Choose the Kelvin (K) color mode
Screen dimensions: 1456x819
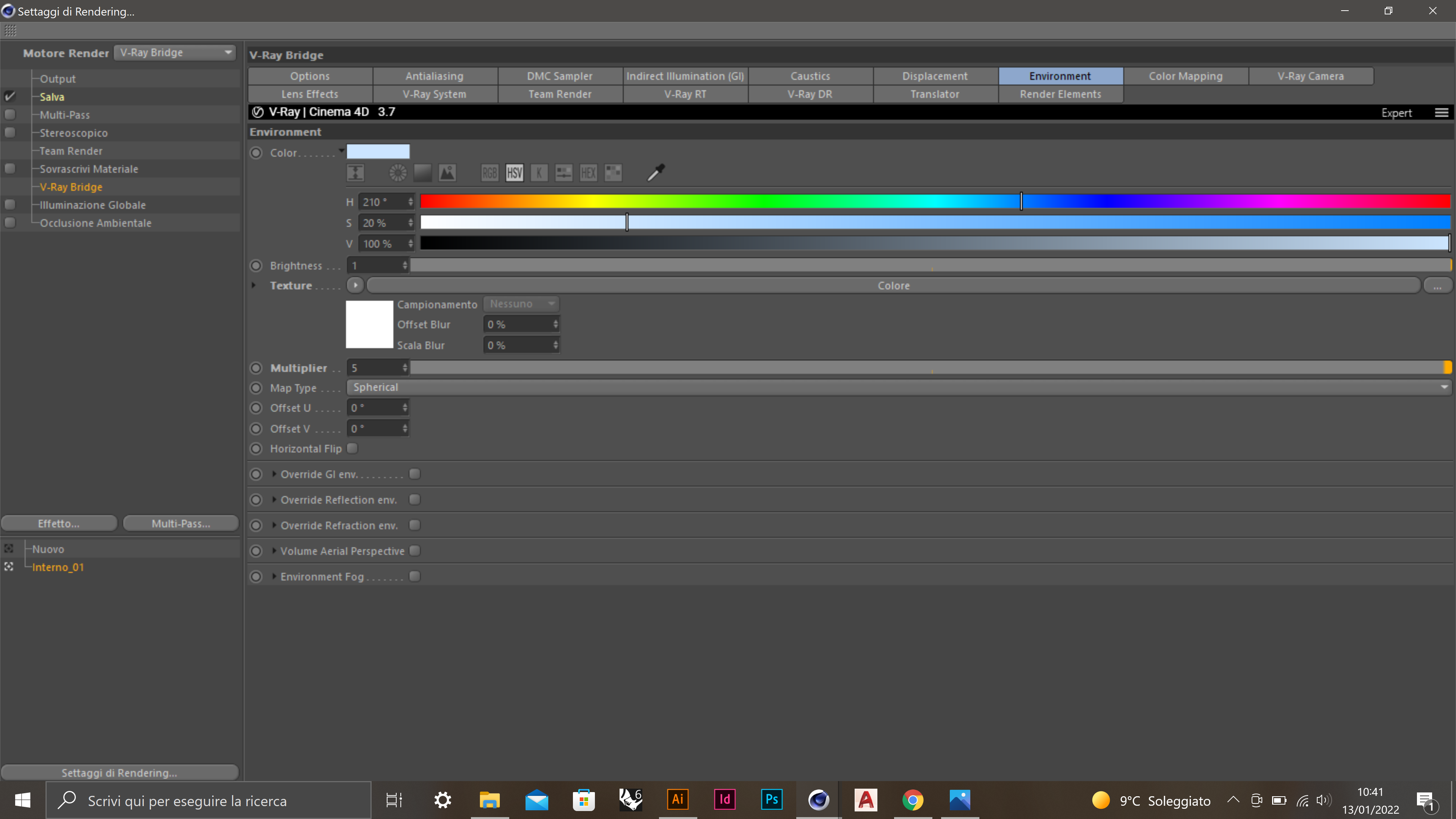coord(539,173)
